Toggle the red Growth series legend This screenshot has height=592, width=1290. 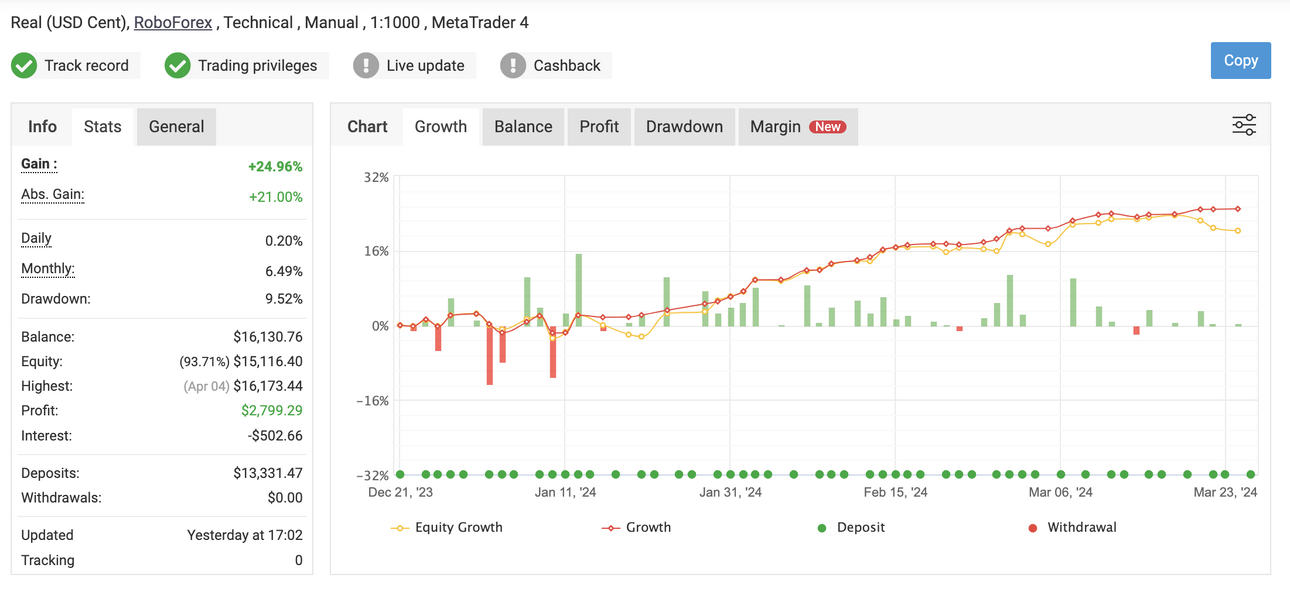click(636, 527)
